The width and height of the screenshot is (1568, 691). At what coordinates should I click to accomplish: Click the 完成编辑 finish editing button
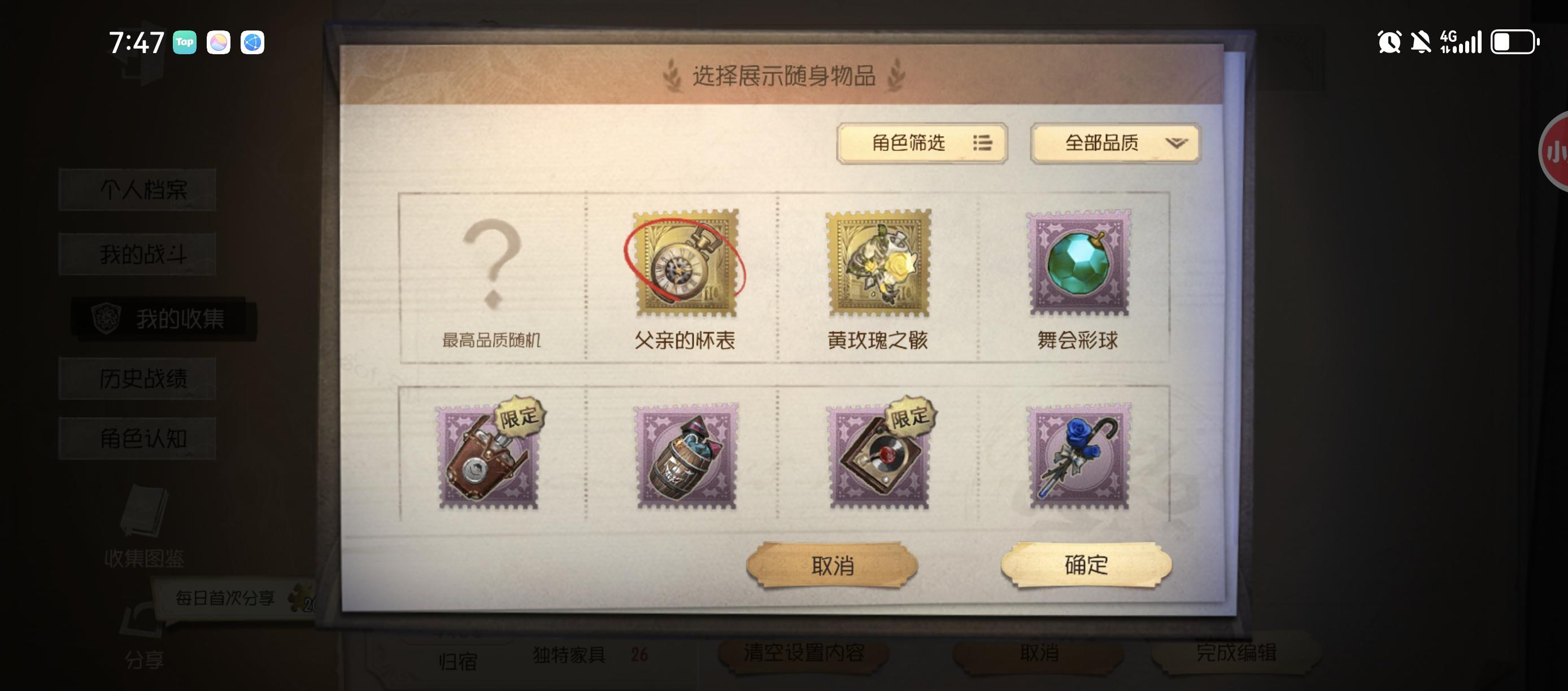pyautogui.click(x=1236, y=653)
